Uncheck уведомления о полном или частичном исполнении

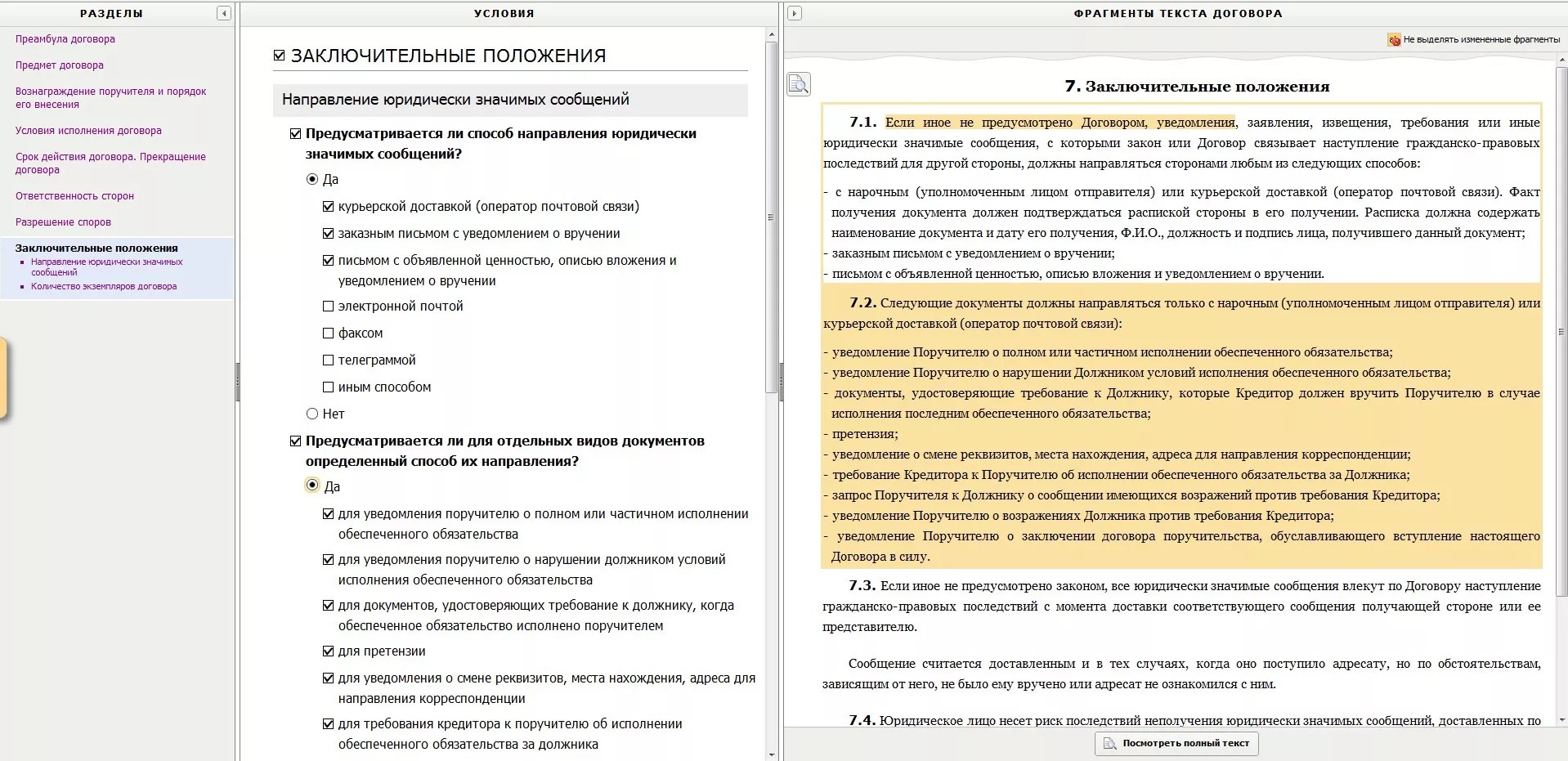(328, 514)
